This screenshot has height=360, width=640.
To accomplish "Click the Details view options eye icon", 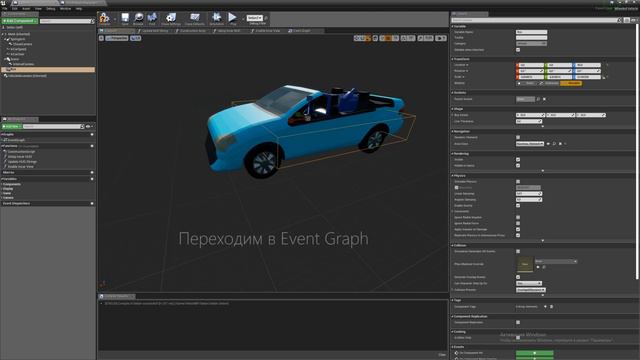I will coord(634,20).
